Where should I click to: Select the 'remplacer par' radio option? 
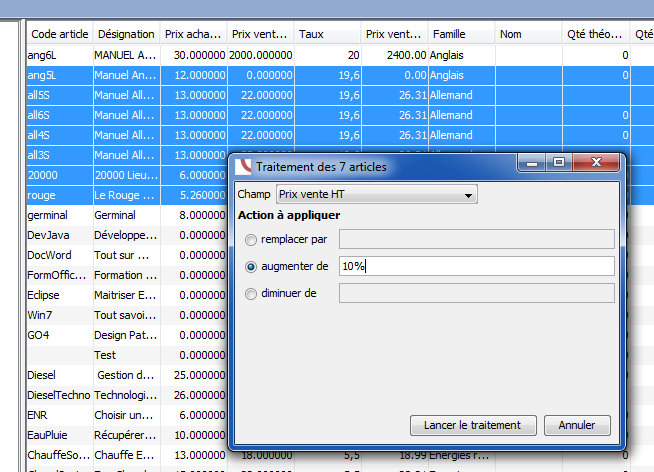click(252, 239)
